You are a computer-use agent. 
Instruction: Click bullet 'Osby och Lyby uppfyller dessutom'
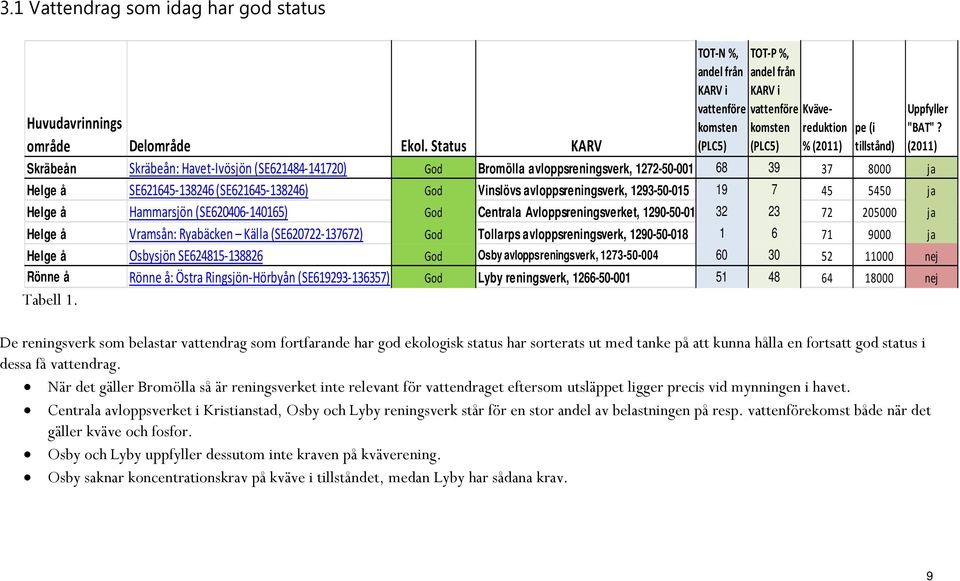pos(244,454)
